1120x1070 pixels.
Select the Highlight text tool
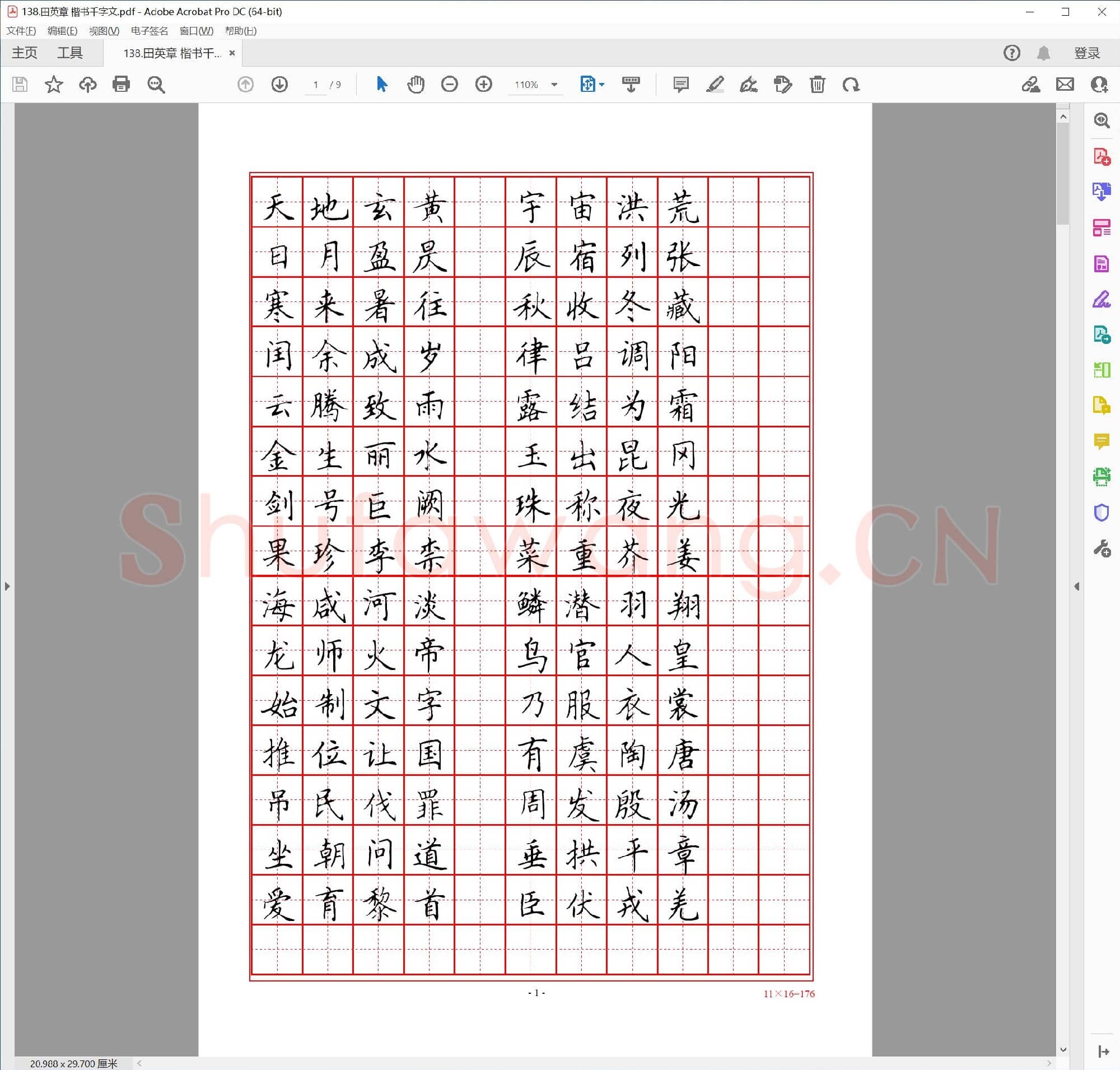[x=715, y=85]
